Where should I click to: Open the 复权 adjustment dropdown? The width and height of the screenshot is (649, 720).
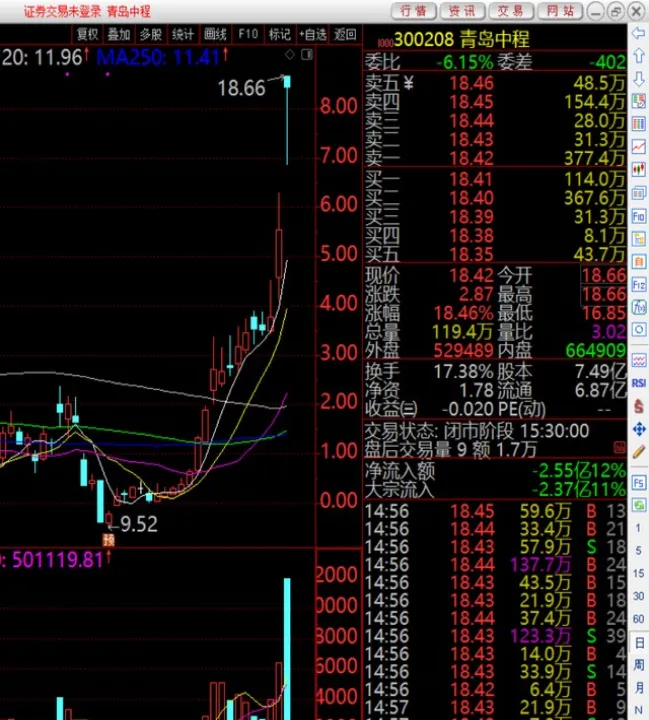[87, 34]
